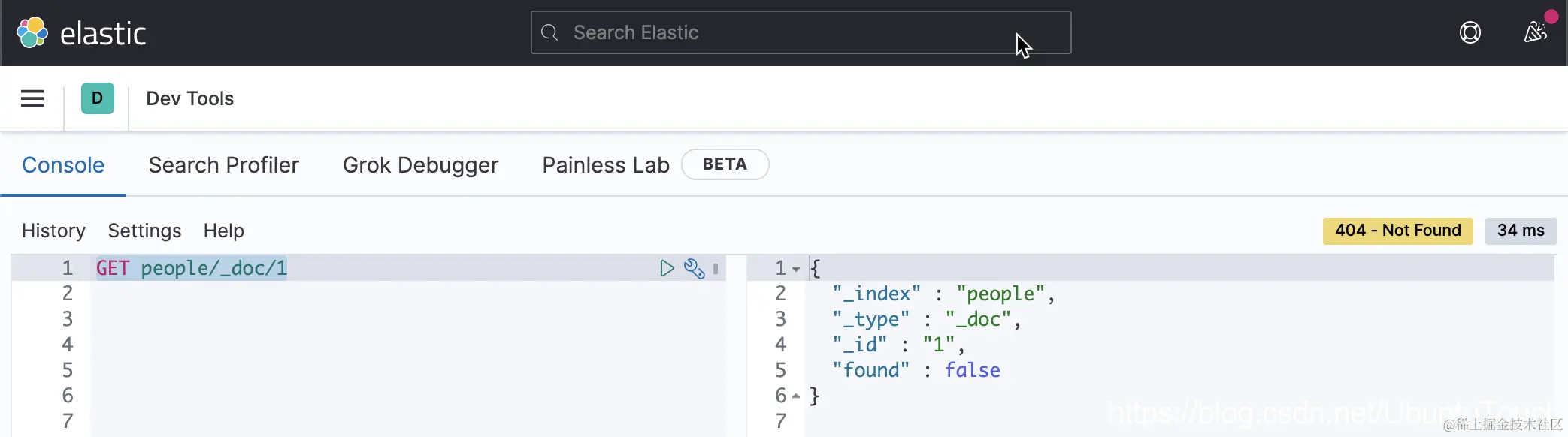Viewport: 1568px width, 437px height.
Task: Open the Grok Debugger tab
Action: tap(420, 165)
